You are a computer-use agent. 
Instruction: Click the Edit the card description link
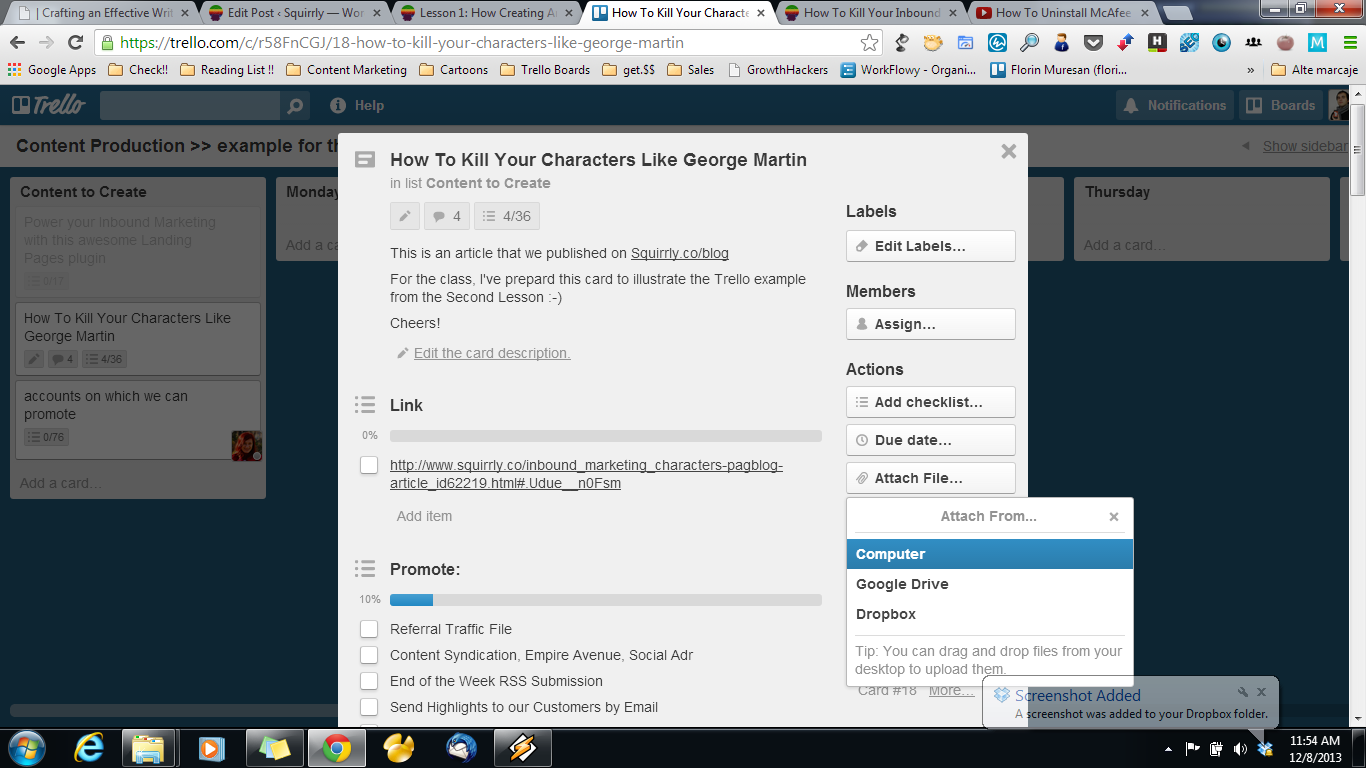(x=491, y=353)
